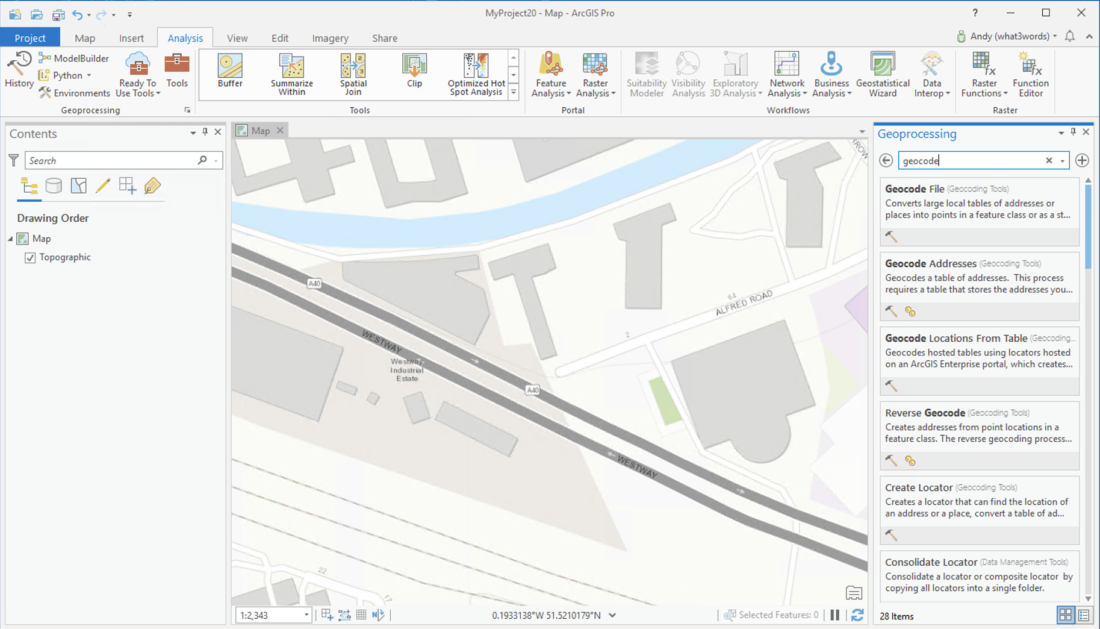Clear the geocode search text
The height and width of the screenshot is (629, 1100).
click(1049, 161)
